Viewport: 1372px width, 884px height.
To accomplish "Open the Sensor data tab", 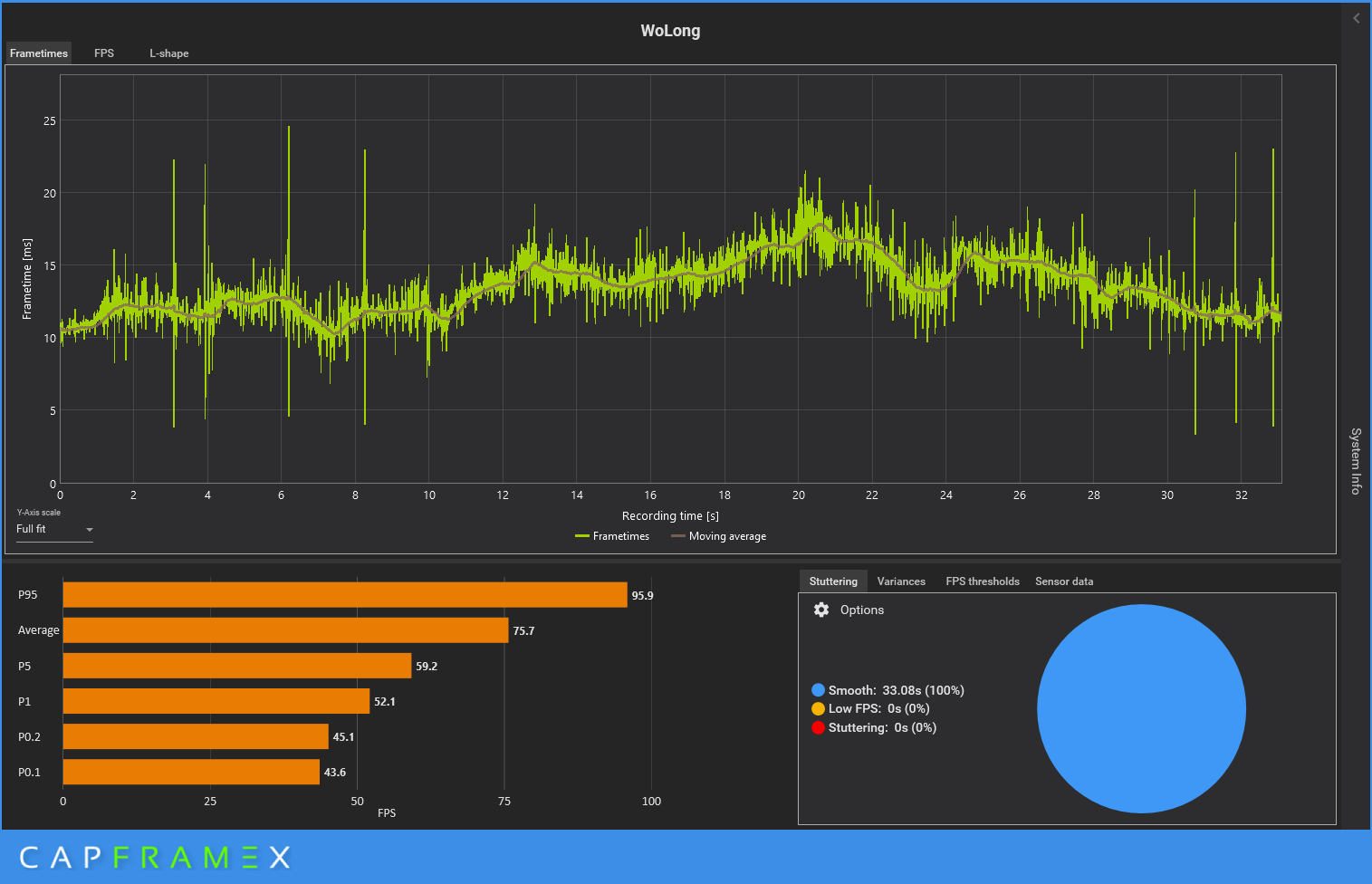I will tap(1064, 581).
